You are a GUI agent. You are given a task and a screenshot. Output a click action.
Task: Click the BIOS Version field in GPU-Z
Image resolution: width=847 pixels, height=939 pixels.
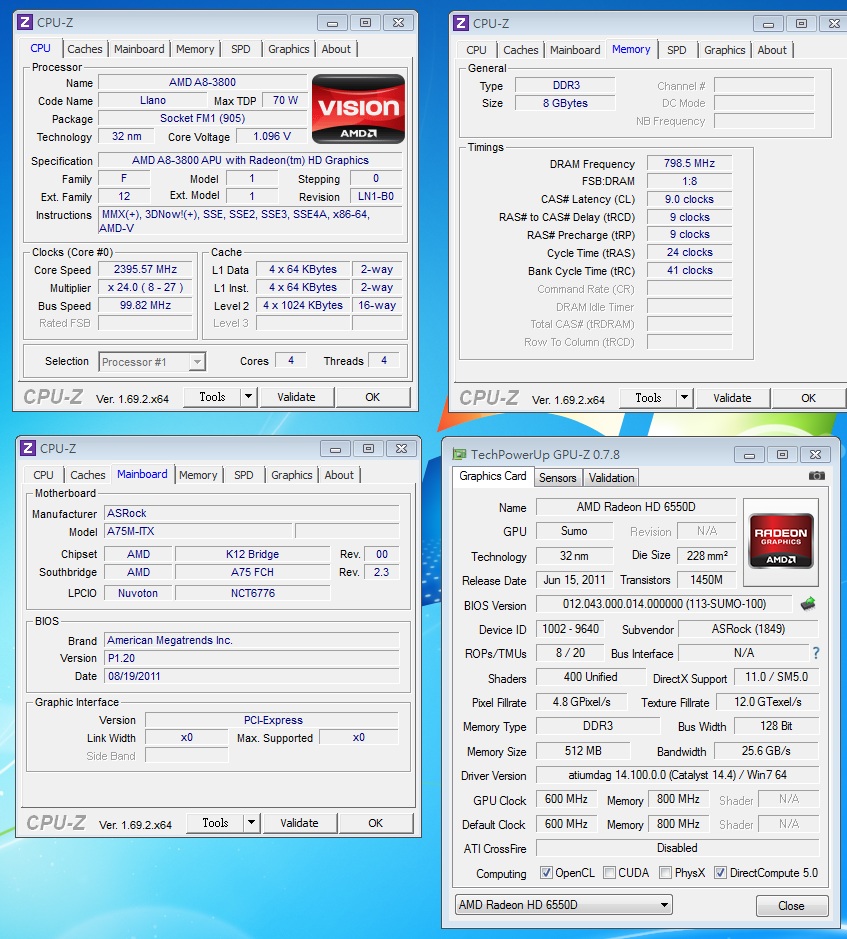[664, 604]
